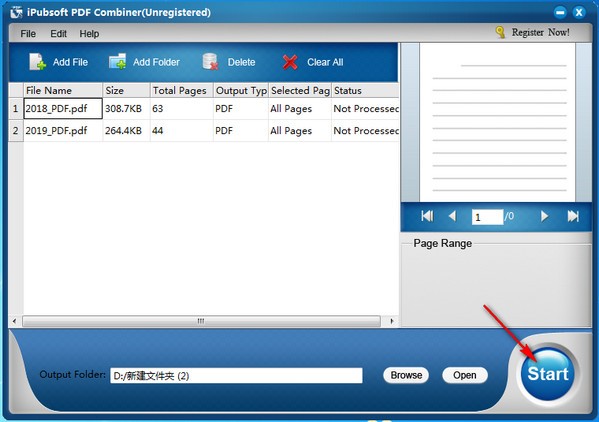Click the Total Pages column header
Screen dimensions: 599x422
[181, 91]
